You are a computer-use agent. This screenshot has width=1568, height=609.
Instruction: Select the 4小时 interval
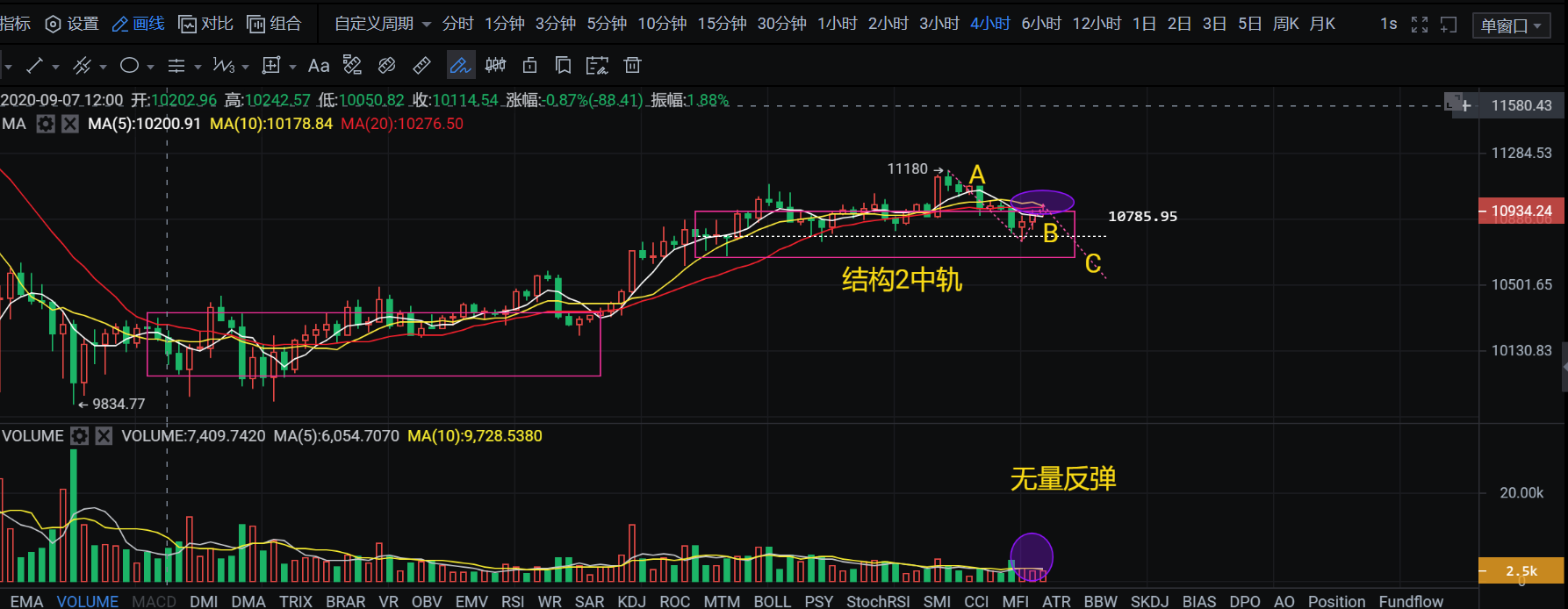990,24
